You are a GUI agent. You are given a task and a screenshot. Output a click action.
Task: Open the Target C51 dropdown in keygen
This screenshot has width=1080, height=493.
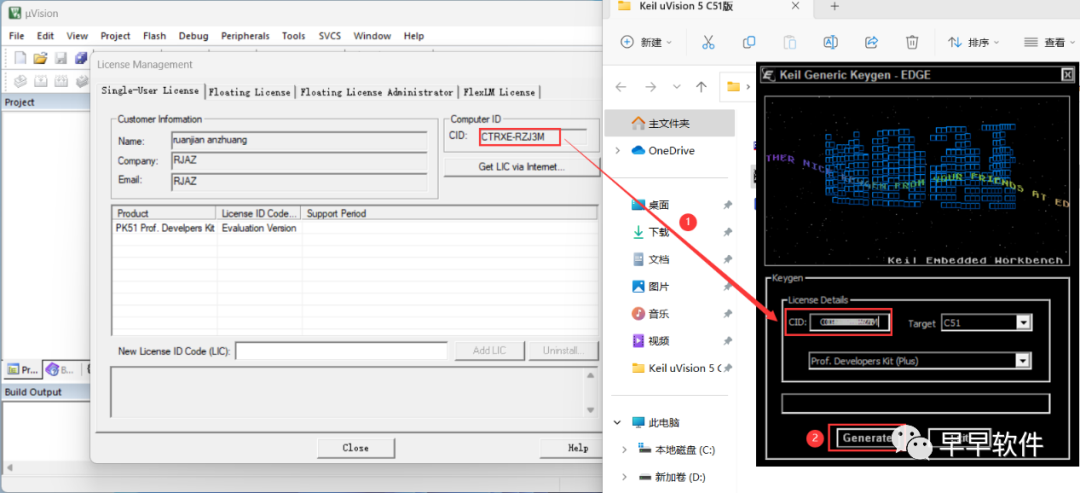click(1024, 322)
